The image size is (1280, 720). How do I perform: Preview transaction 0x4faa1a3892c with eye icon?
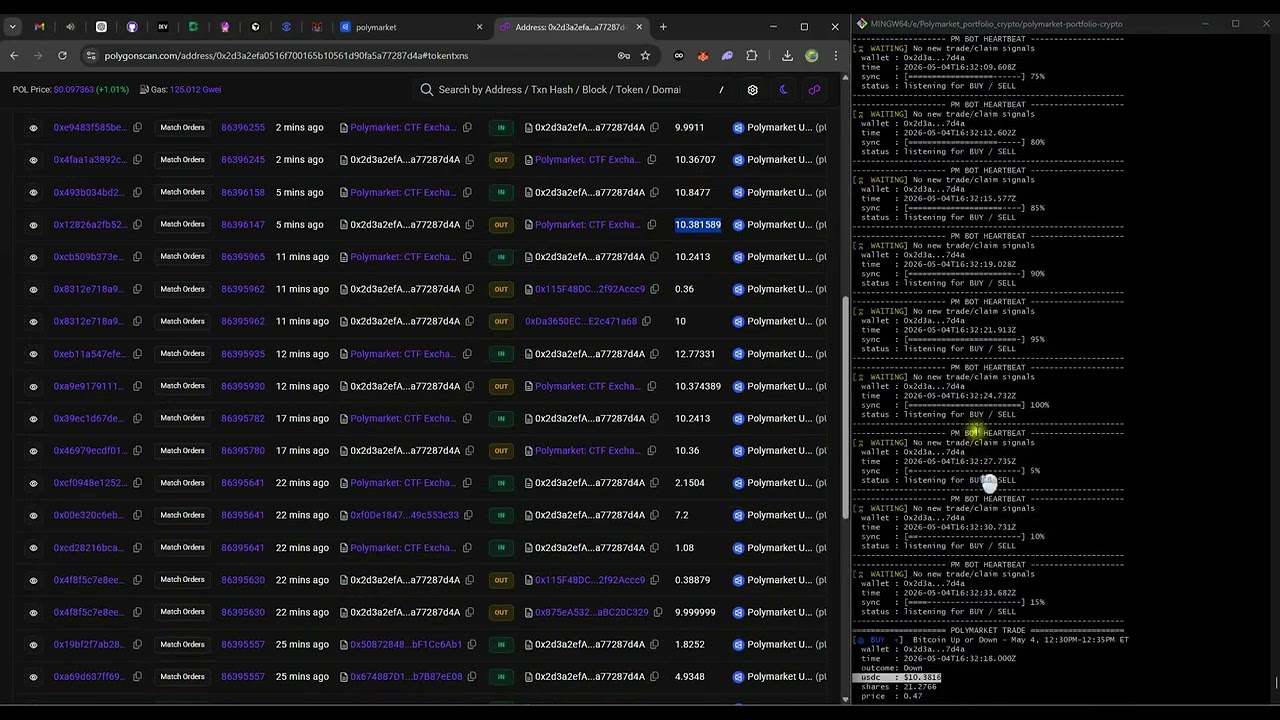(x=33, y=160)
